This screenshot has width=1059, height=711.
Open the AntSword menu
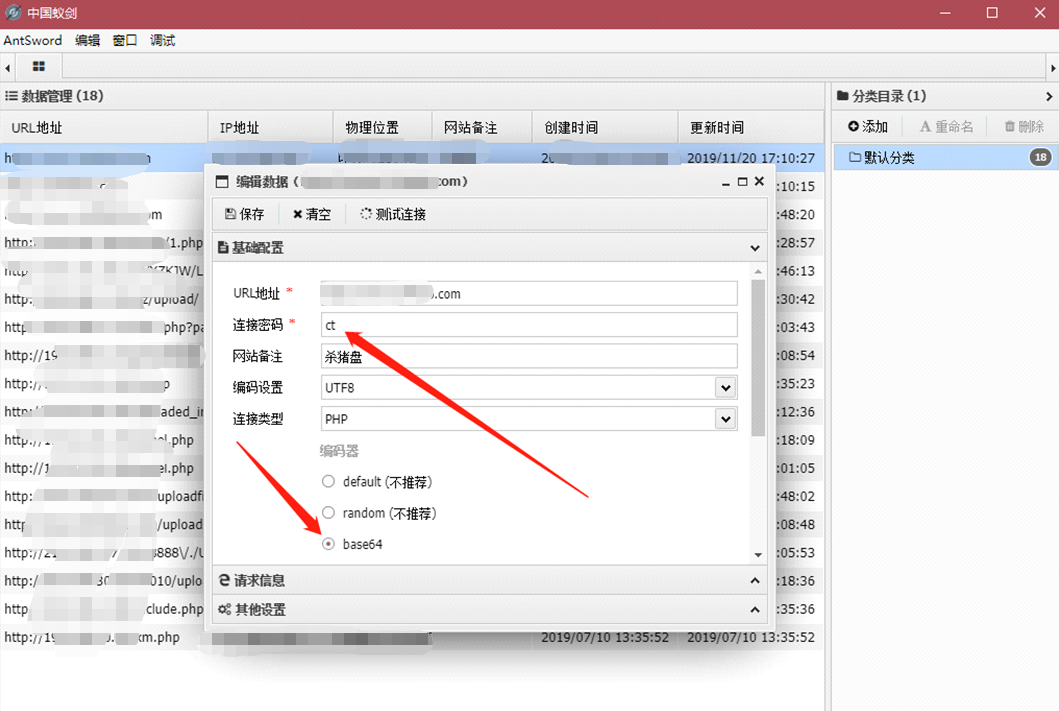32,41
